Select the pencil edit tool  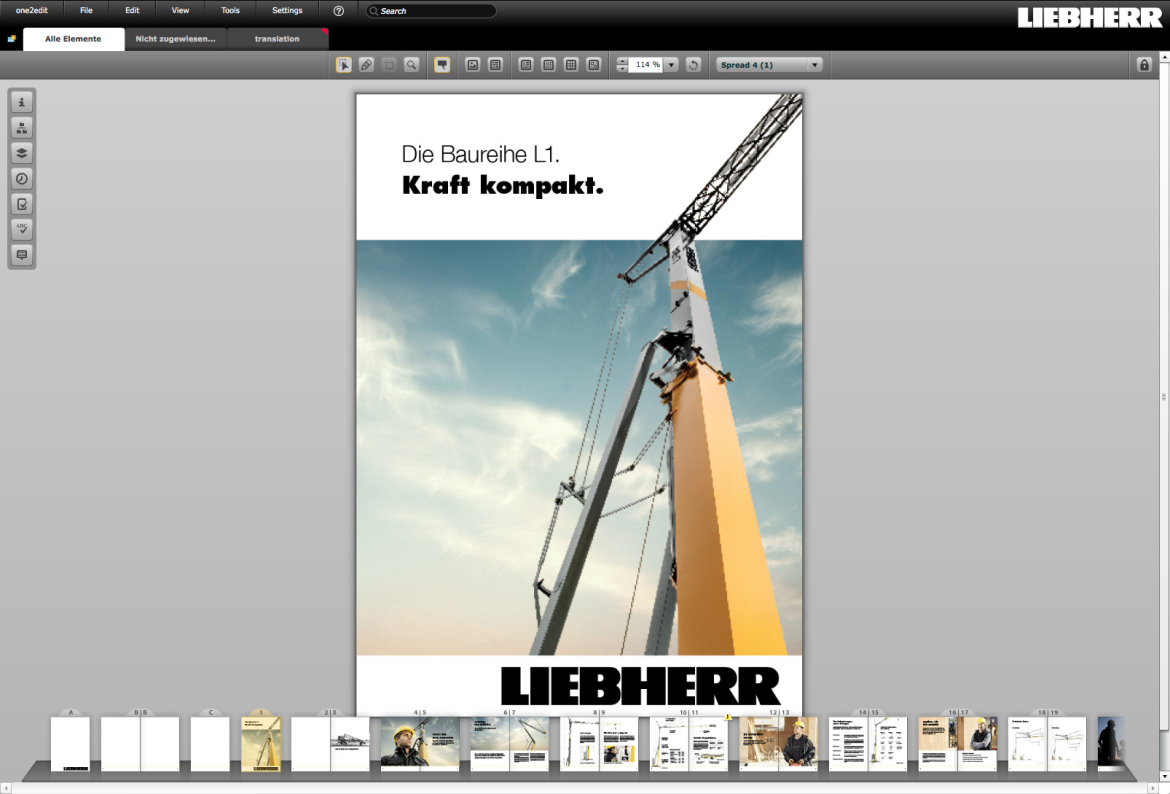(x=366, y=65)
